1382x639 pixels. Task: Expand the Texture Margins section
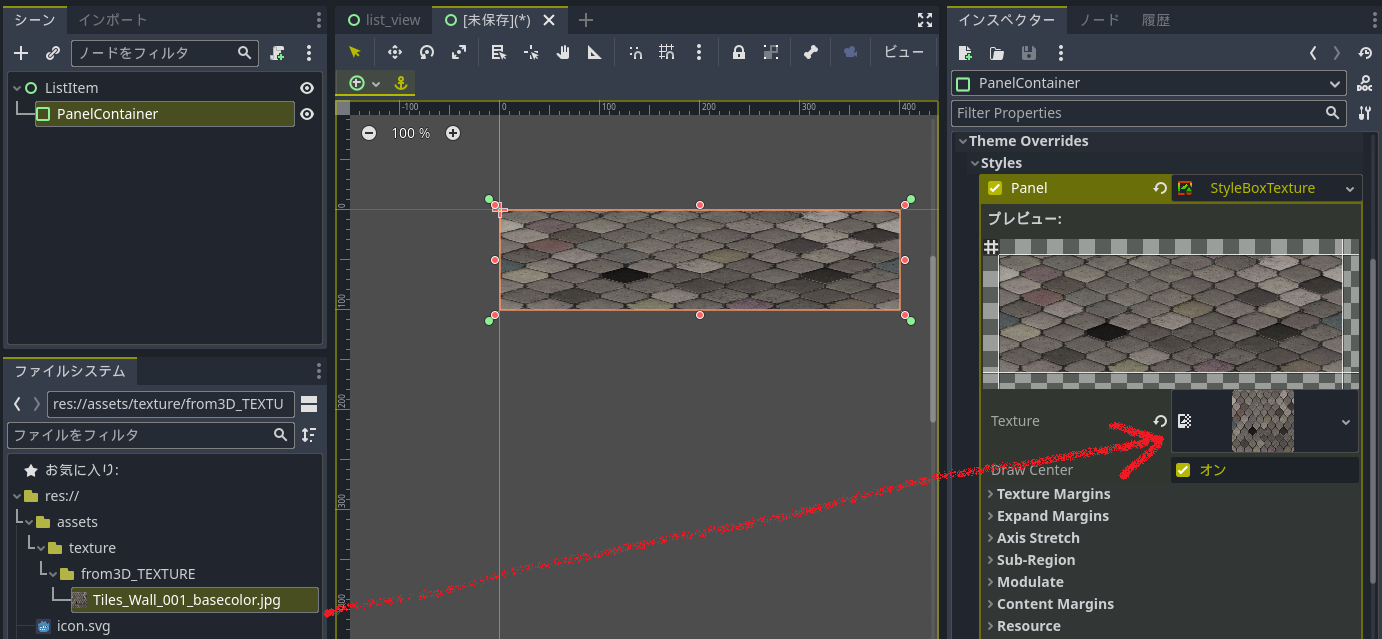pyautogui.click(x=1052, y=494)
